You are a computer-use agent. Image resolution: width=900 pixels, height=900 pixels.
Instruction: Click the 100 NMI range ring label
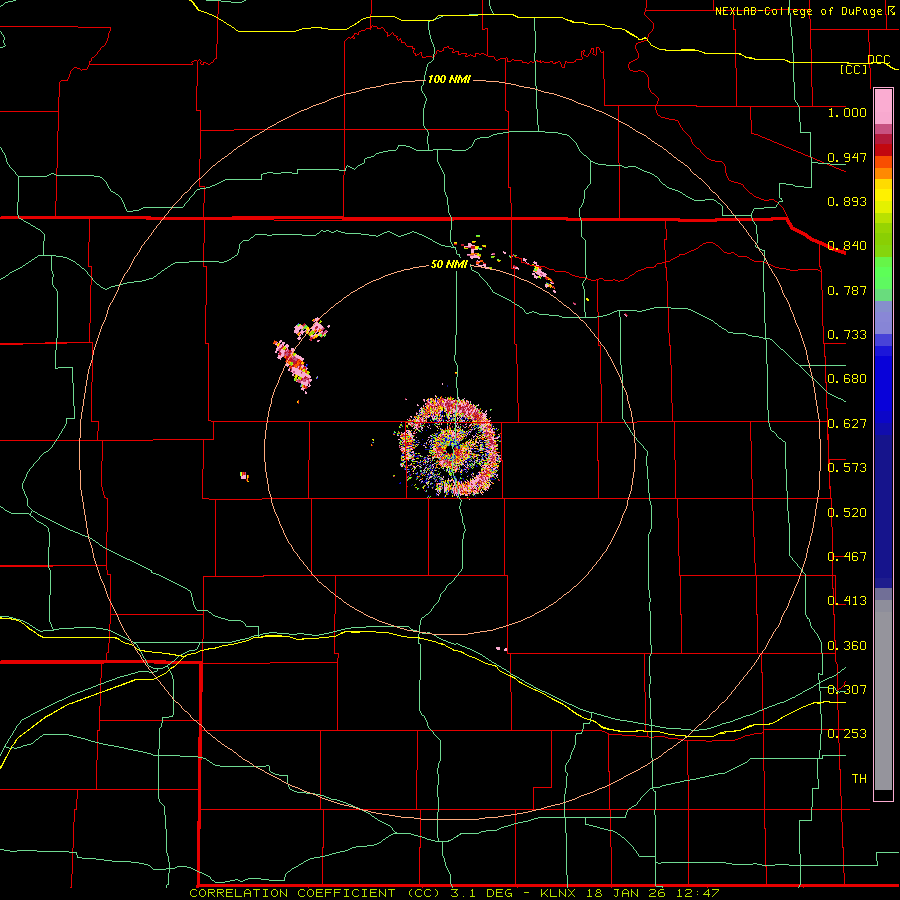point(449,79)
